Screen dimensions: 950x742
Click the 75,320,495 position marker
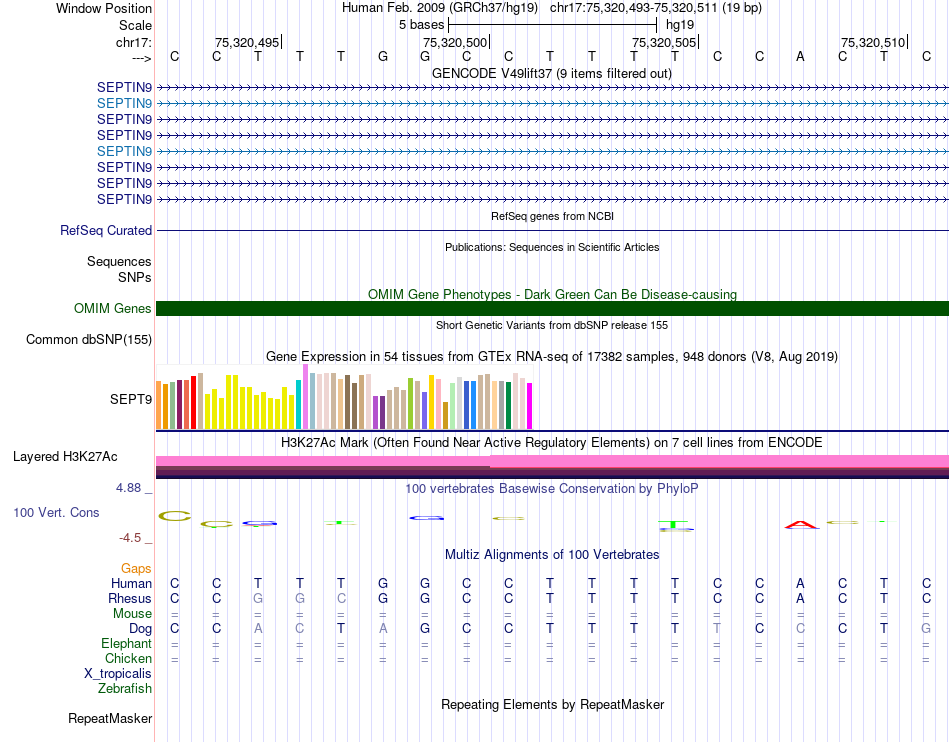(x=248, y=42)
